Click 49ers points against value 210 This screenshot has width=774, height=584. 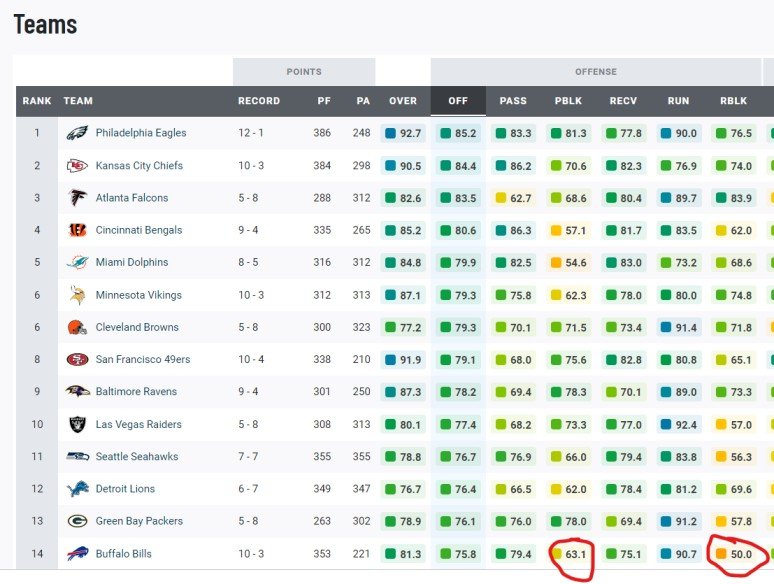coord(361,359)
